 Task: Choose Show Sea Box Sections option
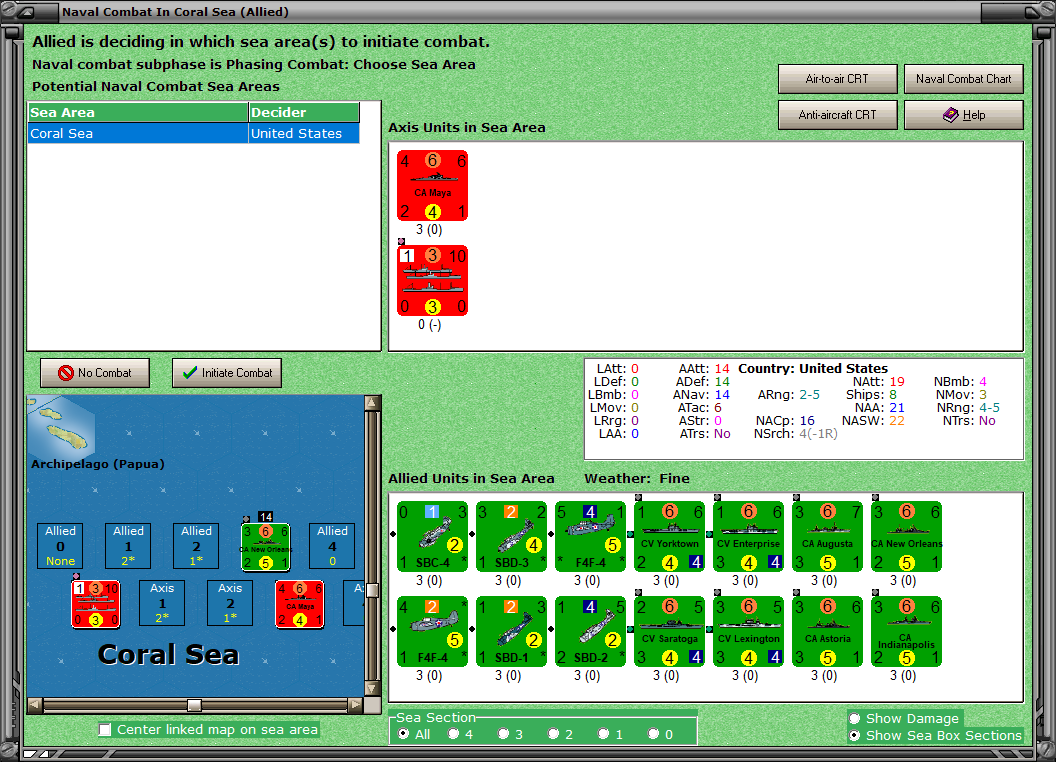[855, 736]
